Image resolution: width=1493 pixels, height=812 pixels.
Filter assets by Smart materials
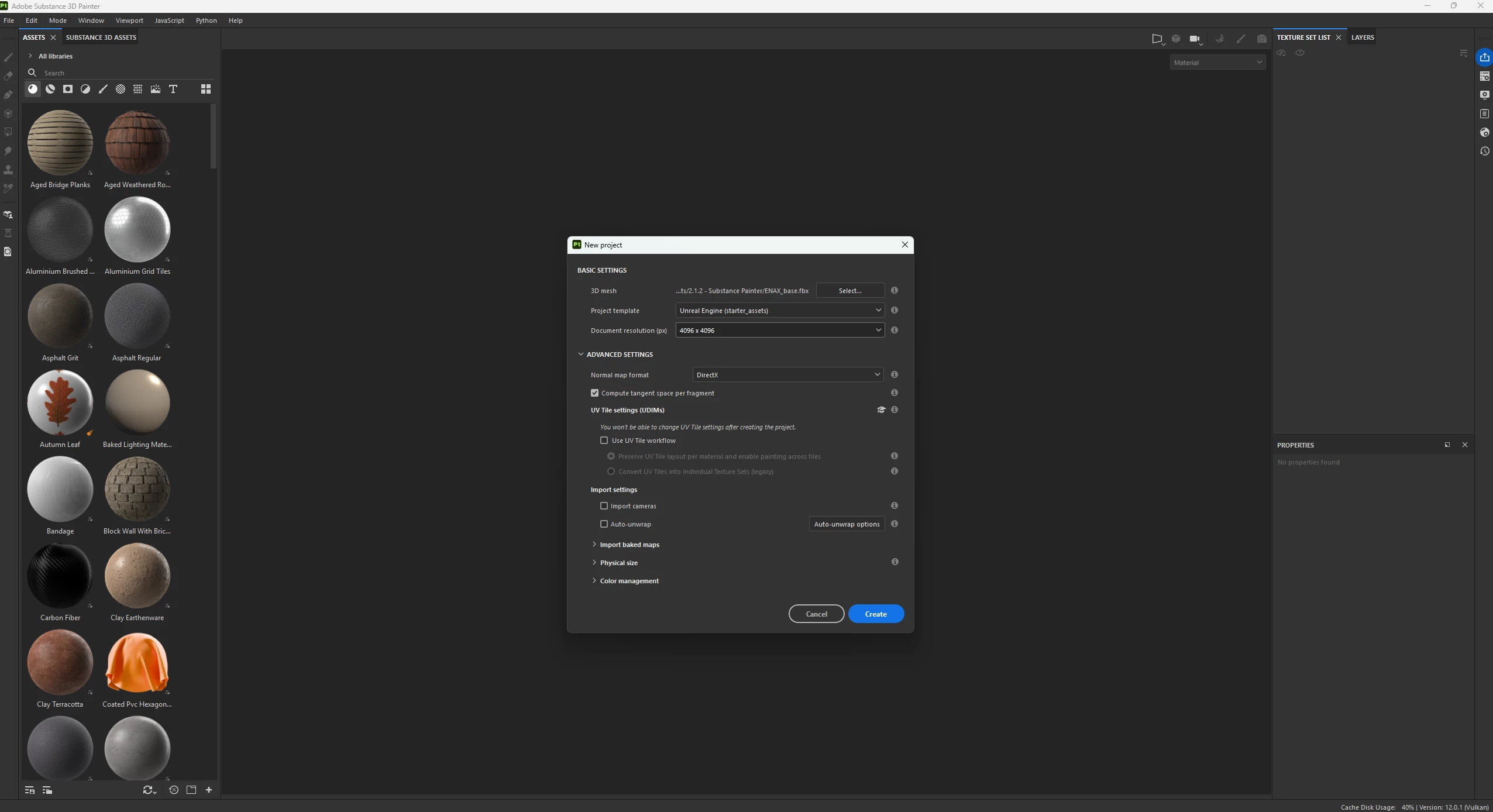point(50,89)
